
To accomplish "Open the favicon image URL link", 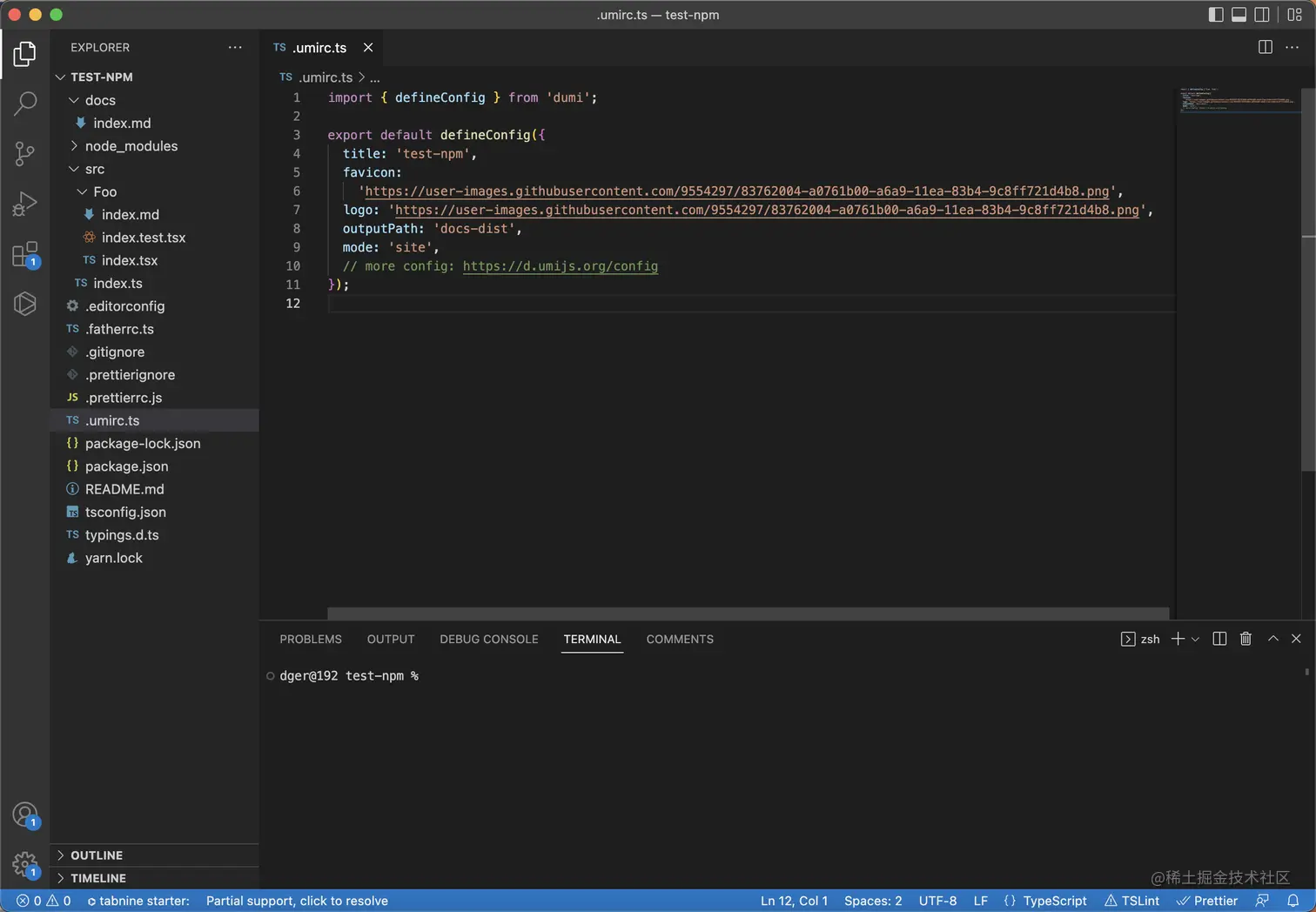I will click(737, 191).
